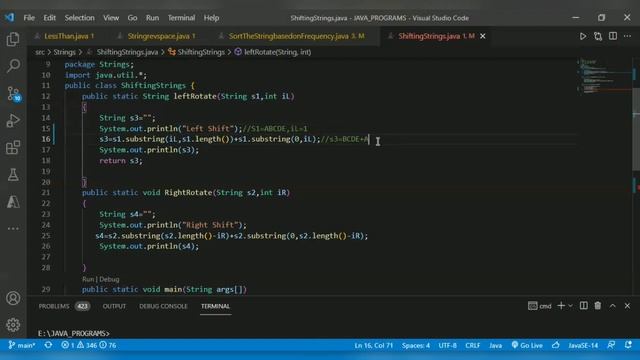Select the cmd terminal label

coord(540,306)
